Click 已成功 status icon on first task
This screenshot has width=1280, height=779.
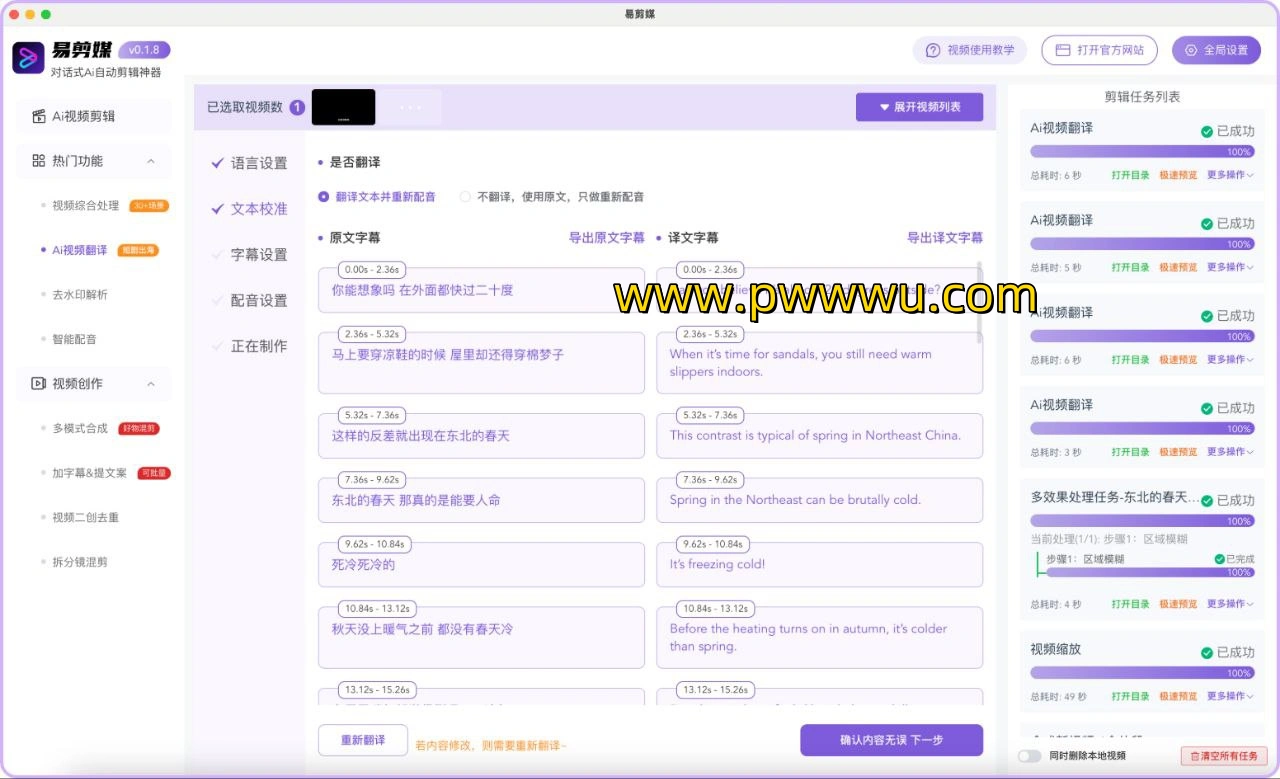[x=1207, y=132]
